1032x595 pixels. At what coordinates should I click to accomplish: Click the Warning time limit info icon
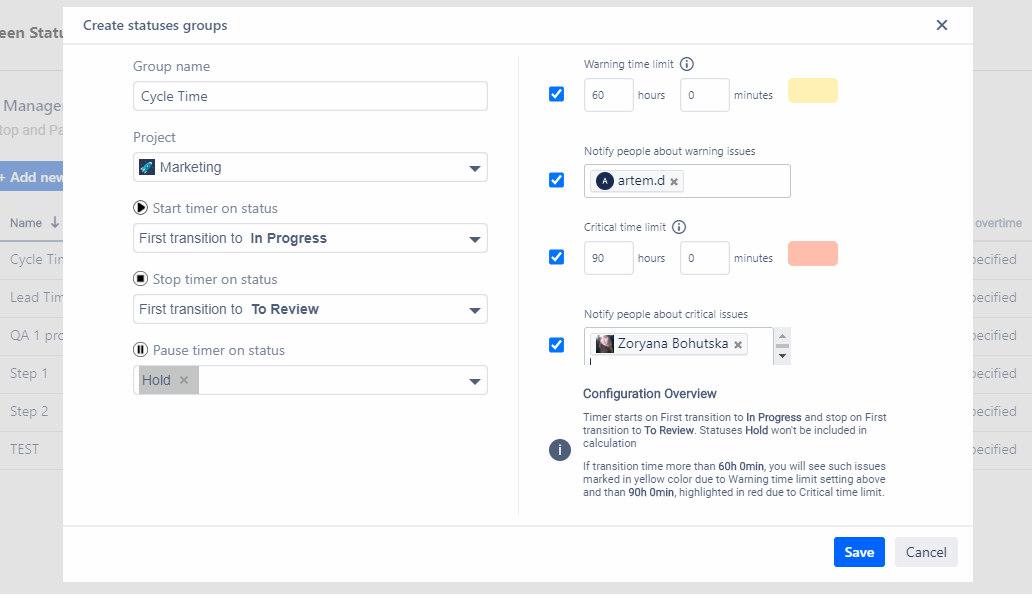[x=686, y=64]
